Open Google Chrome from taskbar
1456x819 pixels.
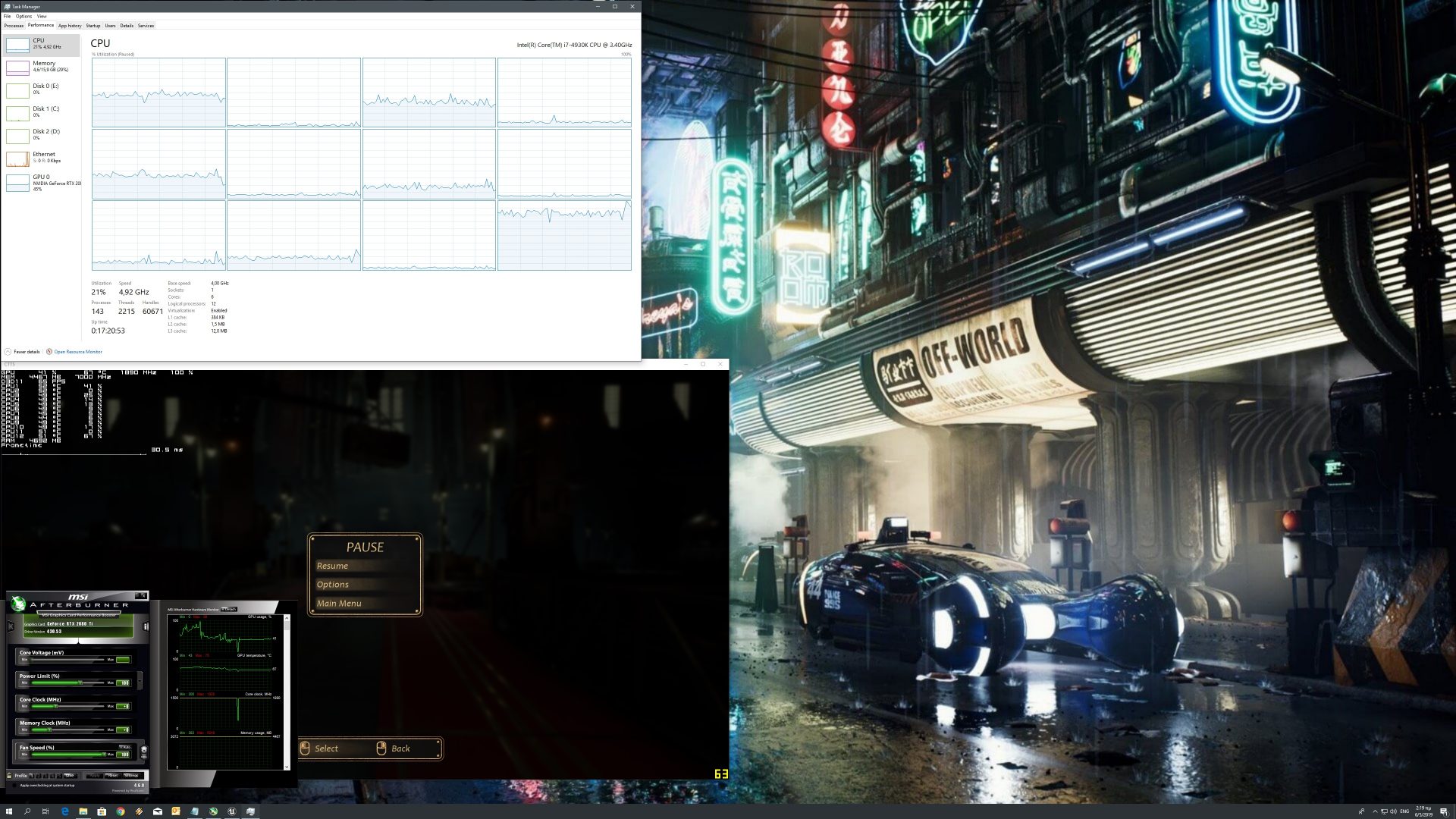click(120, 811)
